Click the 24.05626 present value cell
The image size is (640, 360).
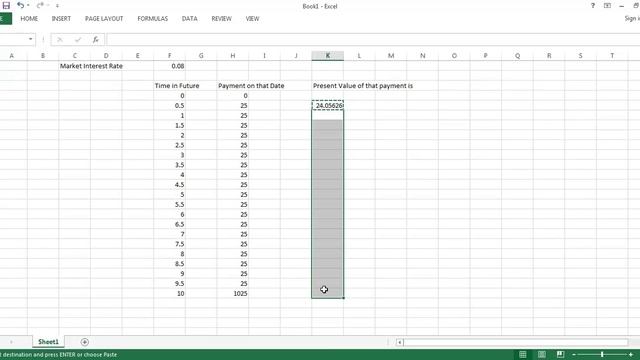[327, 106]
